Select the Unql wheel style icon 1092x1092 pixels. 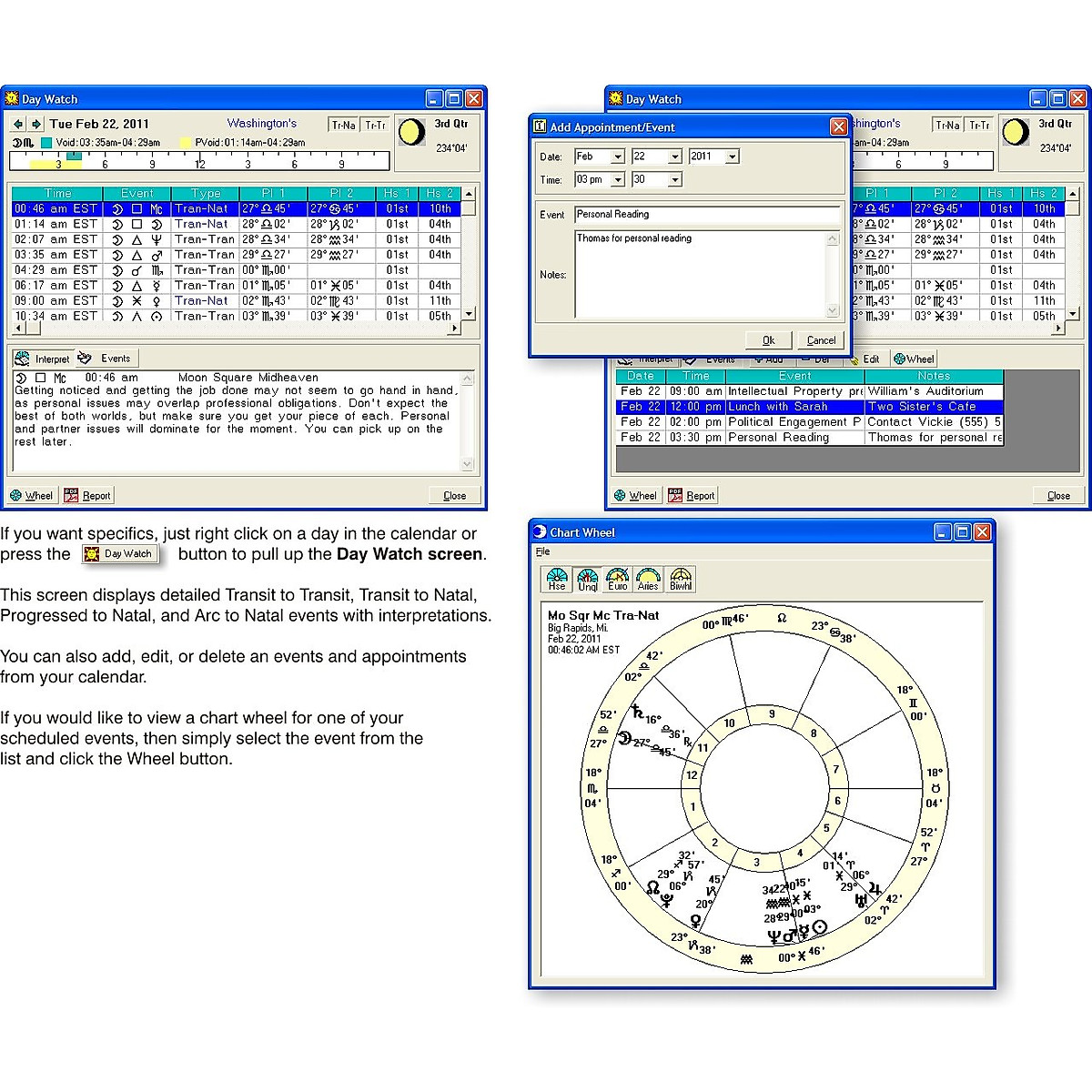(587, 579)
